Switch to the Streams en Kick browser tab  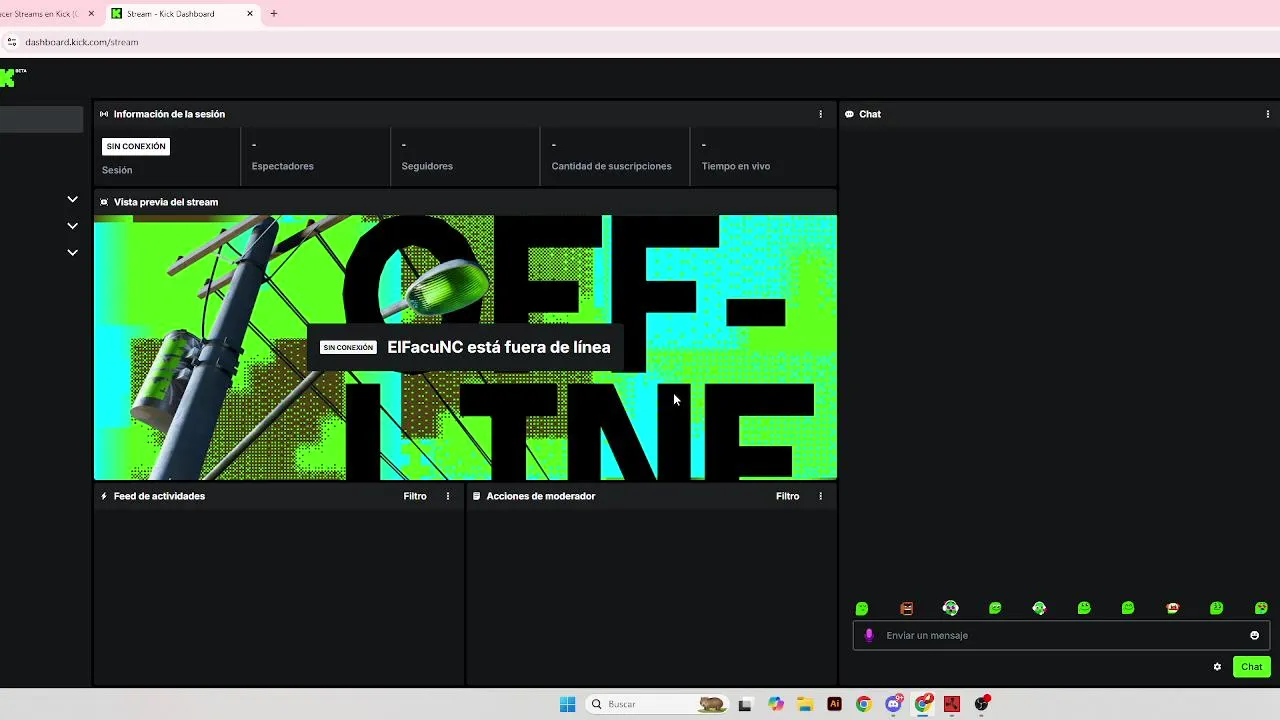pos(40,14)
